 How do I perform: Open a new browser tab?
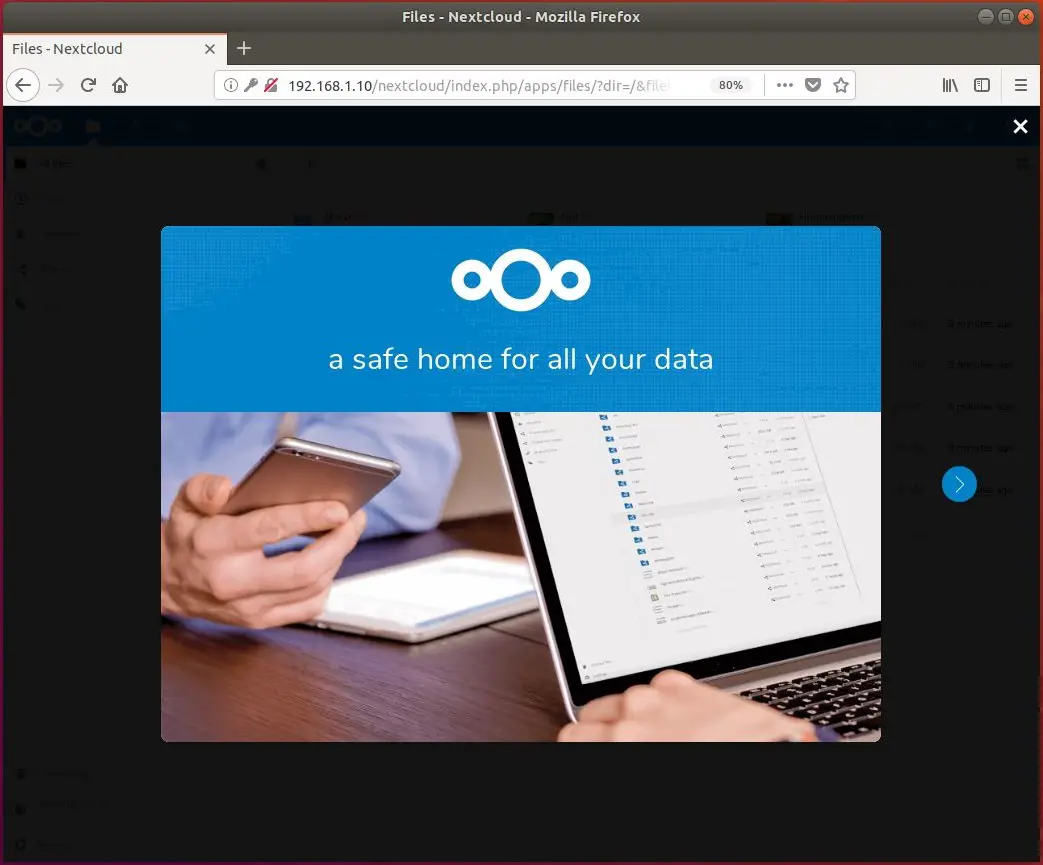(243, 49)
